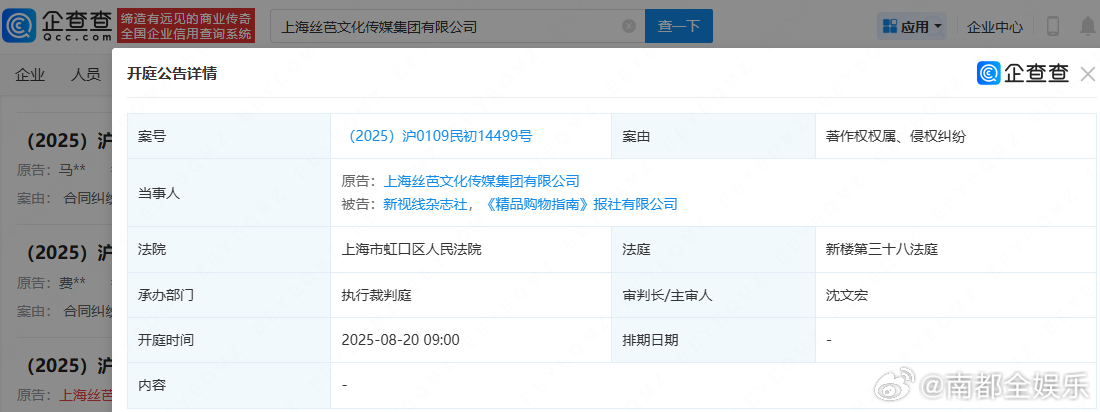Focus the company name search field
Viewport: 1100px width, 412px height.
(457, 27)
